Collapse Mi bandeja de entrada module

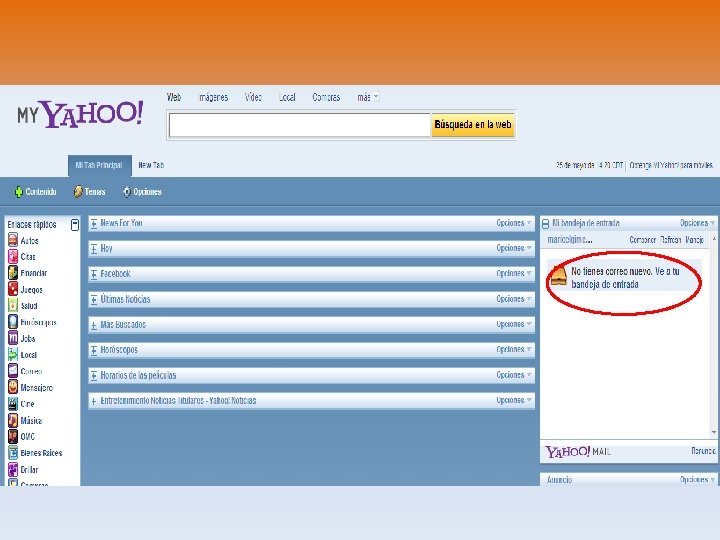coord(546,224)
